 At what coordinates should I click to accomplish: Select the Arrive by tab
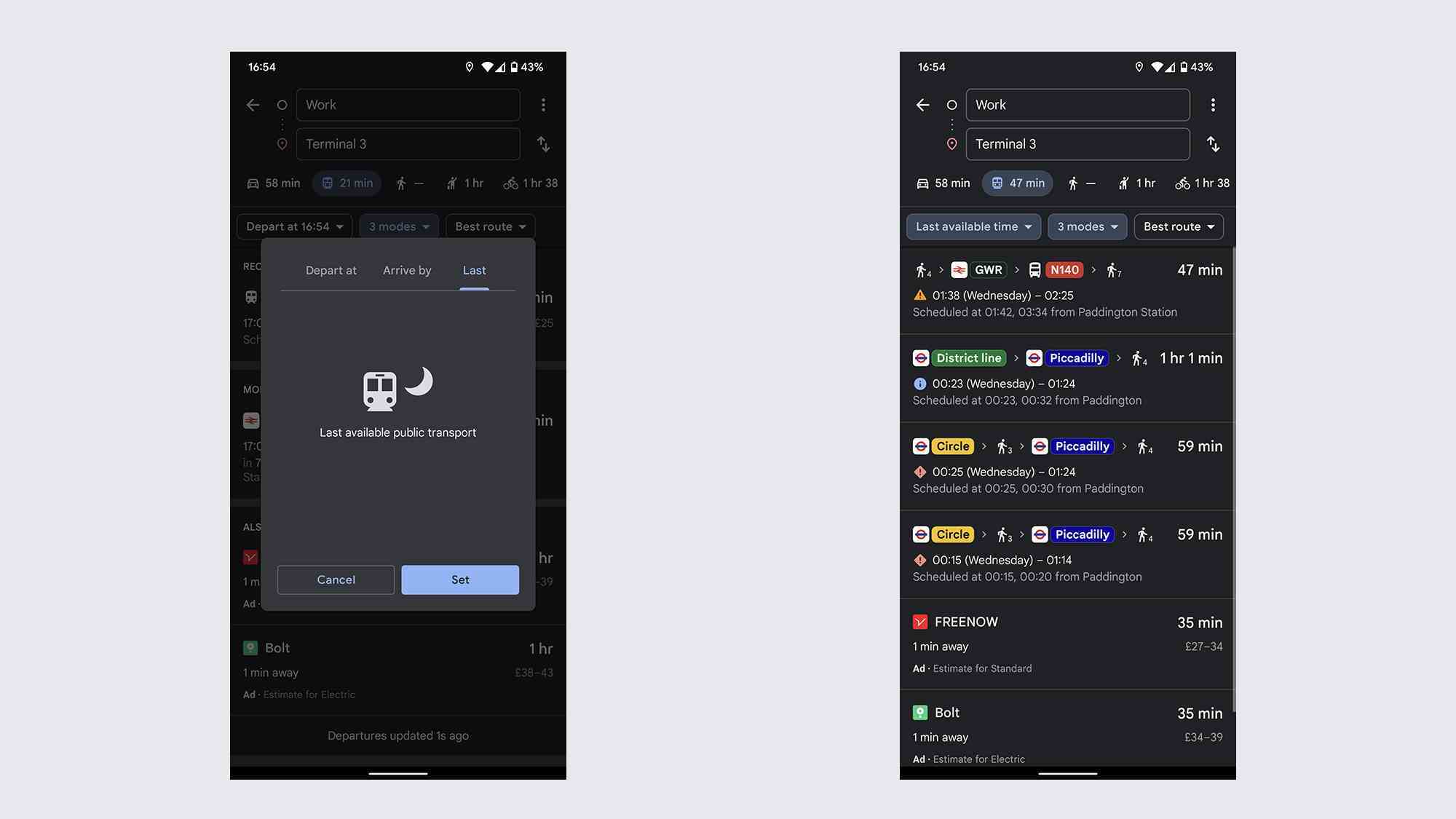(x=406, y=271)
